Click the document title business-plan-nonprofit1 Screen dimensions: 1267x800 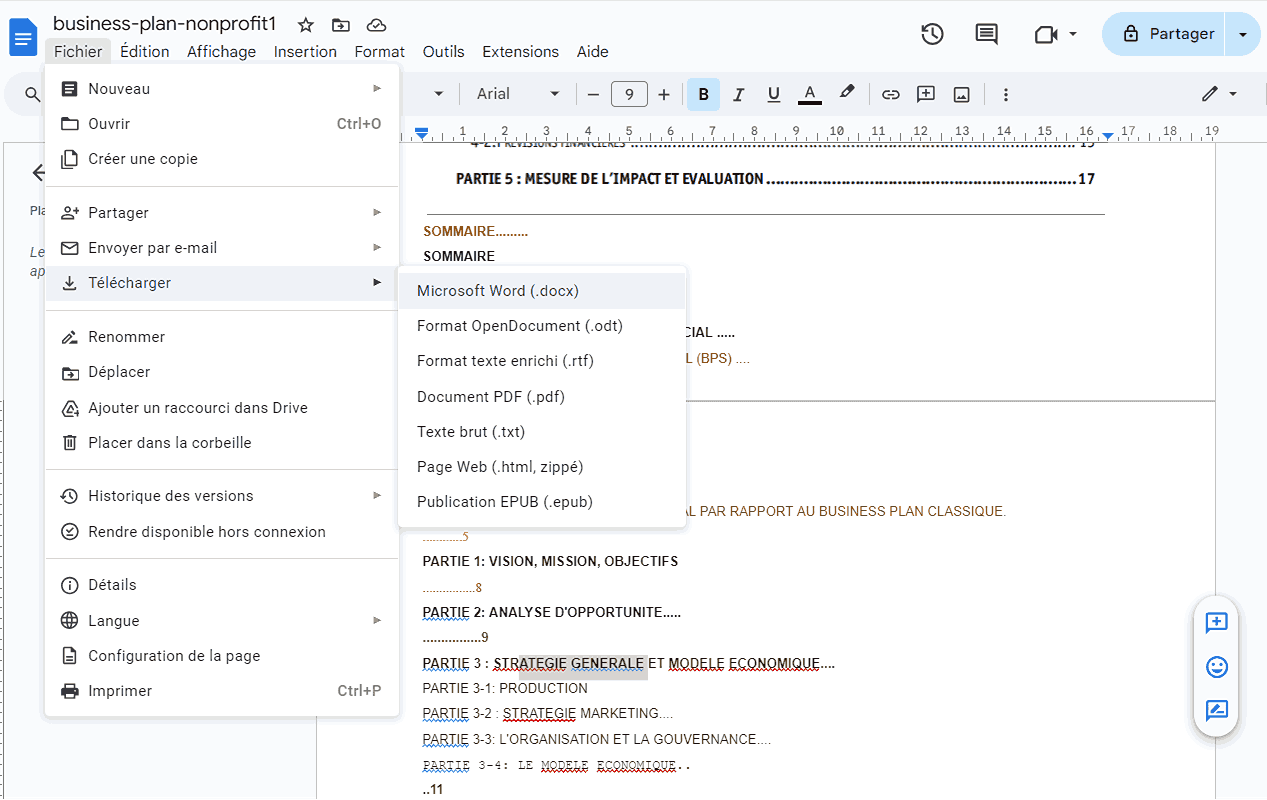(x=165, y=24)
